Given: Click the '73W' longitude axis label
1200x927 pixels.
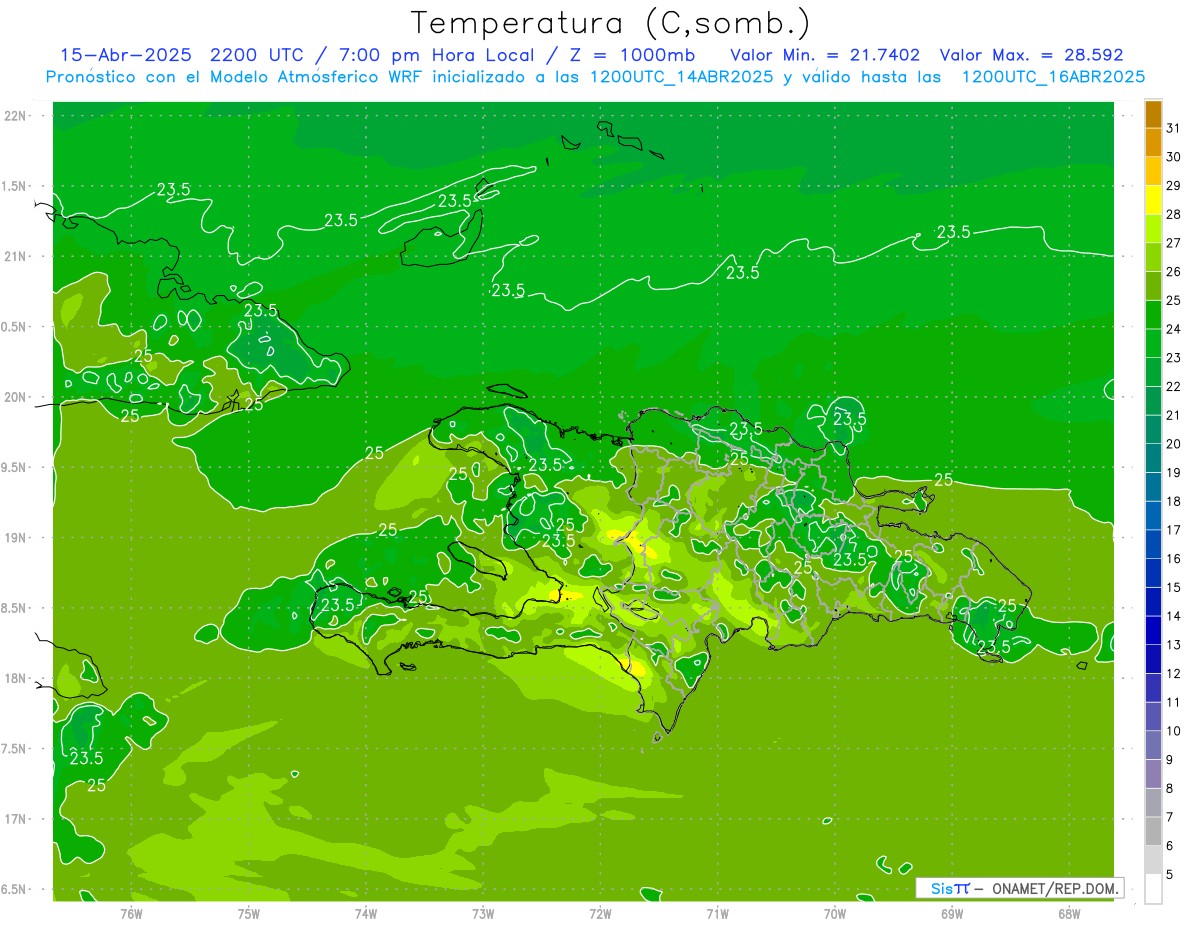Looking at the screenshot, I should pyautogui.click(x=483, y=914).
